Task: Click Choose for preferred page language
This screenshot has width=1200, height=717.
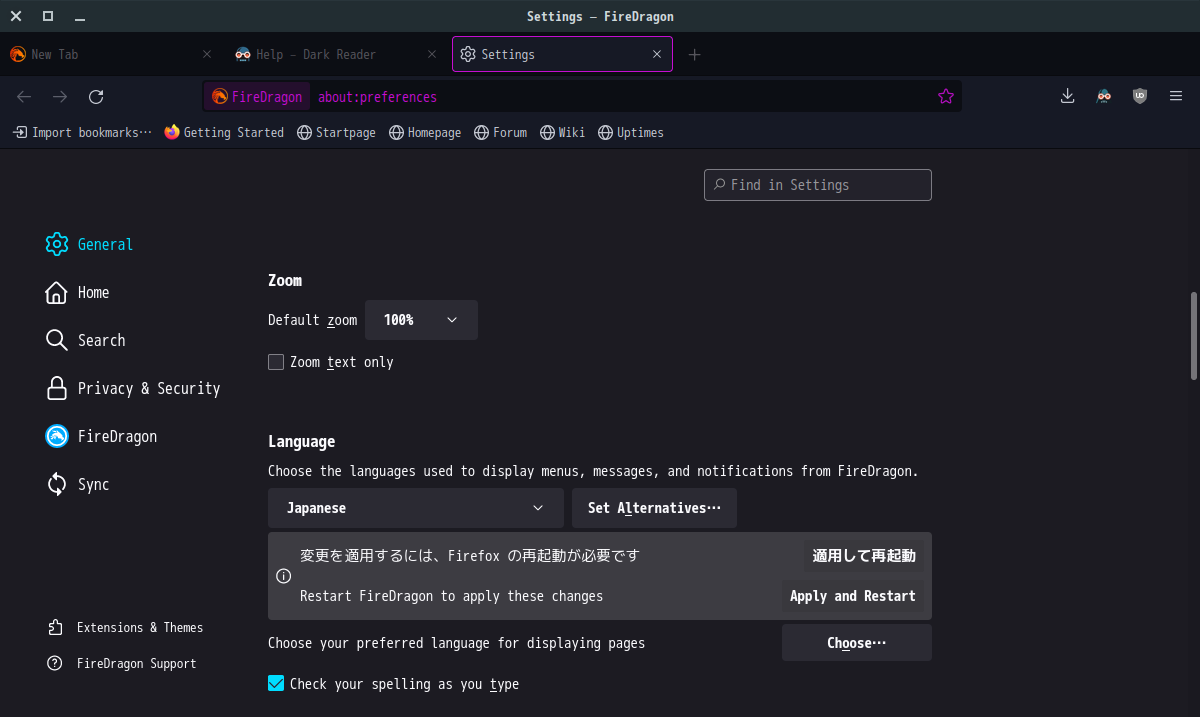Action: [x=857, y=643]
